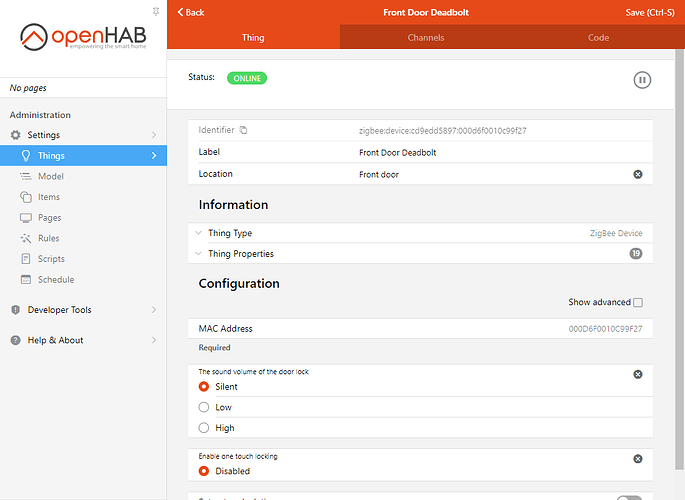Image resolution: width=685 pixels, height=500 pixels.
Task: Switch to the Channels tab
Action: 425,38
